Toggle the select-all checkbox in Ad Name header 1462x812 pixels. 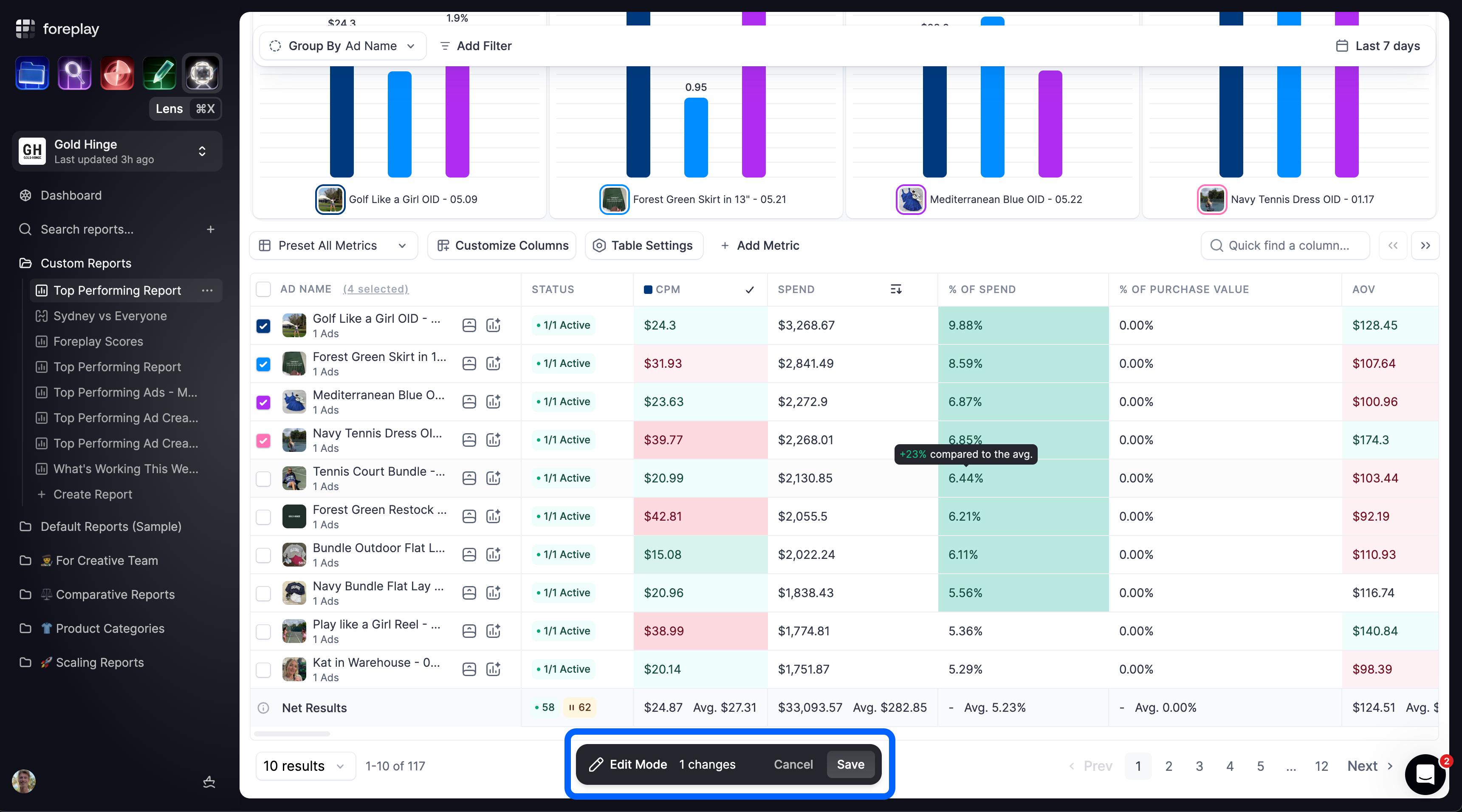pyautogui.click(x=263, y=289)
